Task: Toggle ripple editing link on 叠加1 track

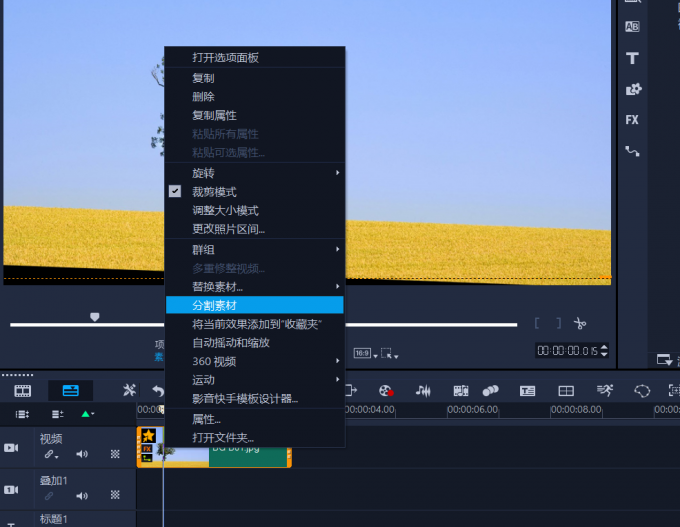Action: 49,495
